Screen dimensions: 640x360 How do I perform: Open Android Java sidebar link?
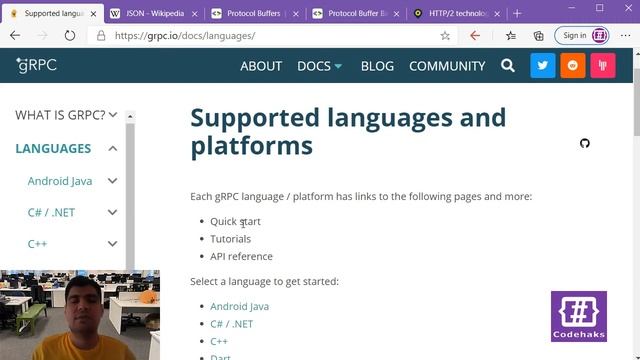[x=60, y=181]
